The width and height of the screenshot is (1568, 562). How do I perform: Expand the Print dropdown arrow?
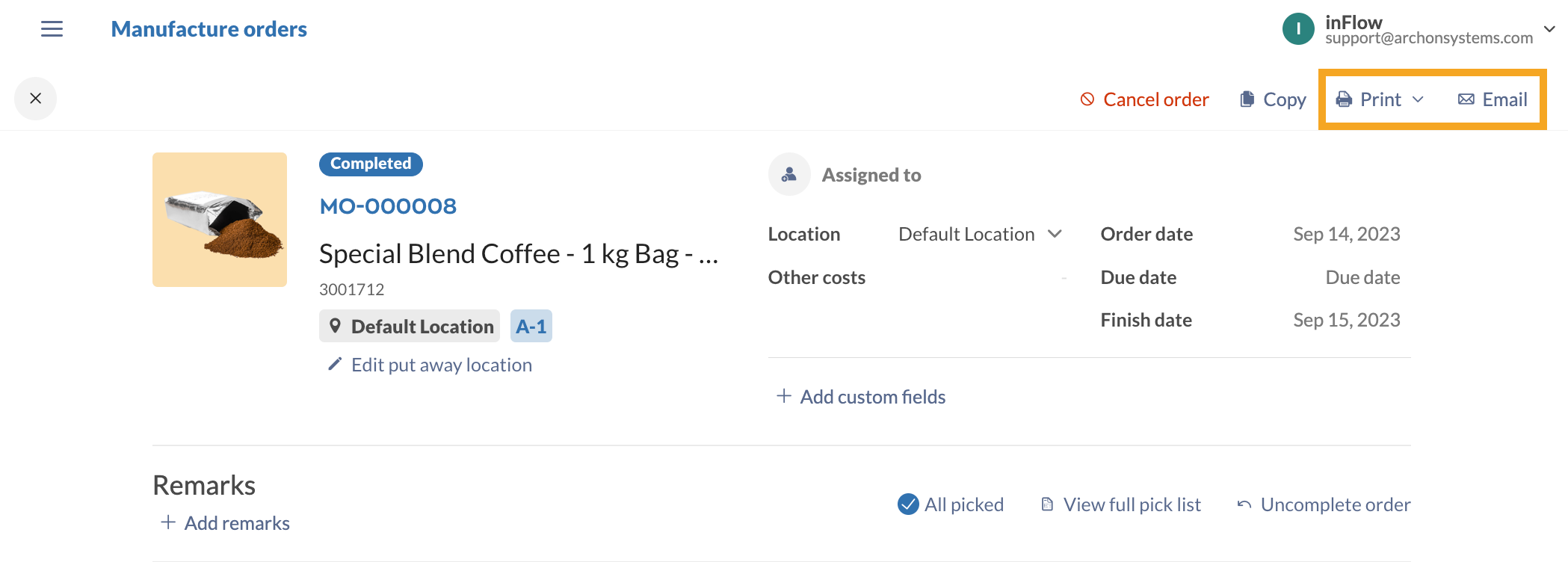click(x=1418, y=99)
